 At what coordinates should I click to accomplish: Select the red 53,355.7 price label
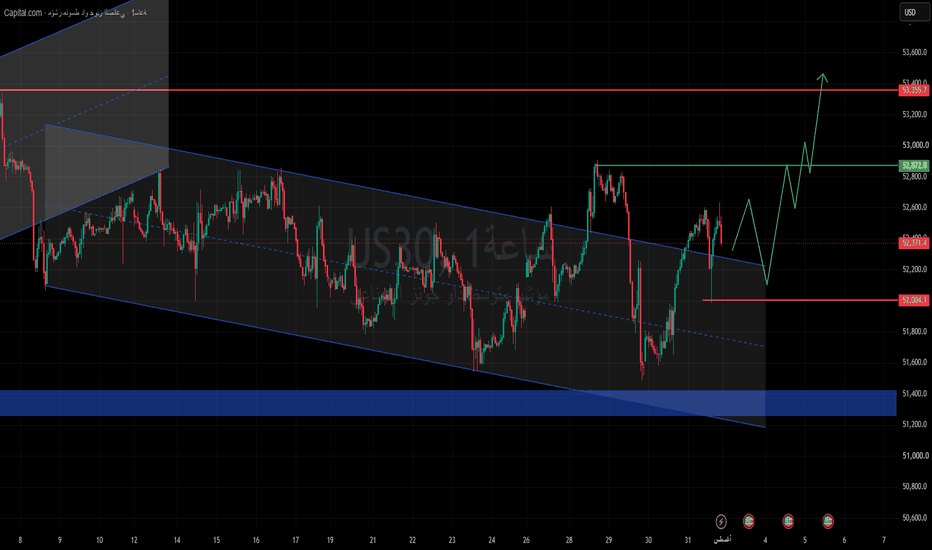914,90
